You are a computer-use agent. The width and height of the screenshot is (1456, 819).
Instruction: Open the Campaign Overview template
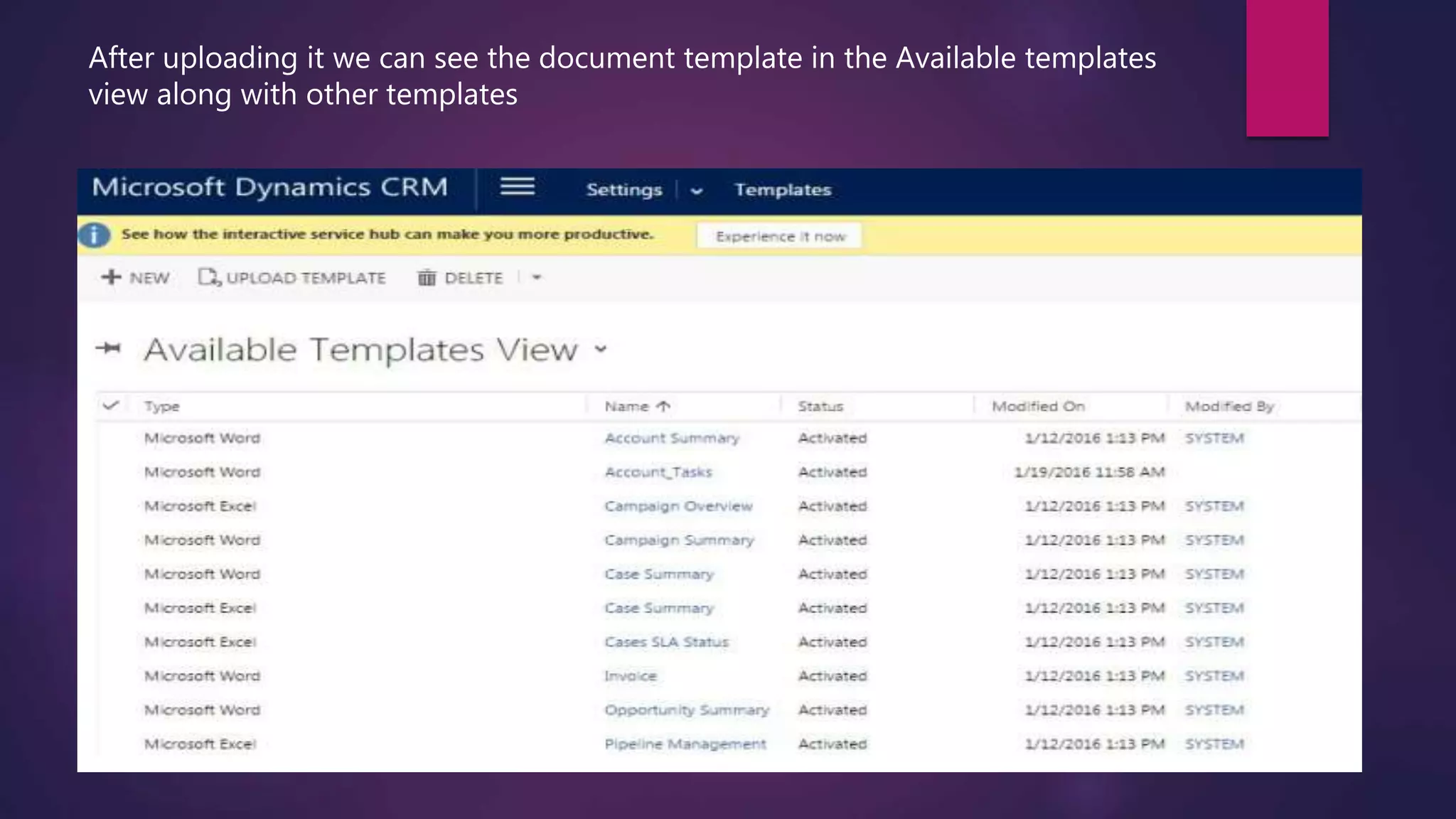coord(678,506)
